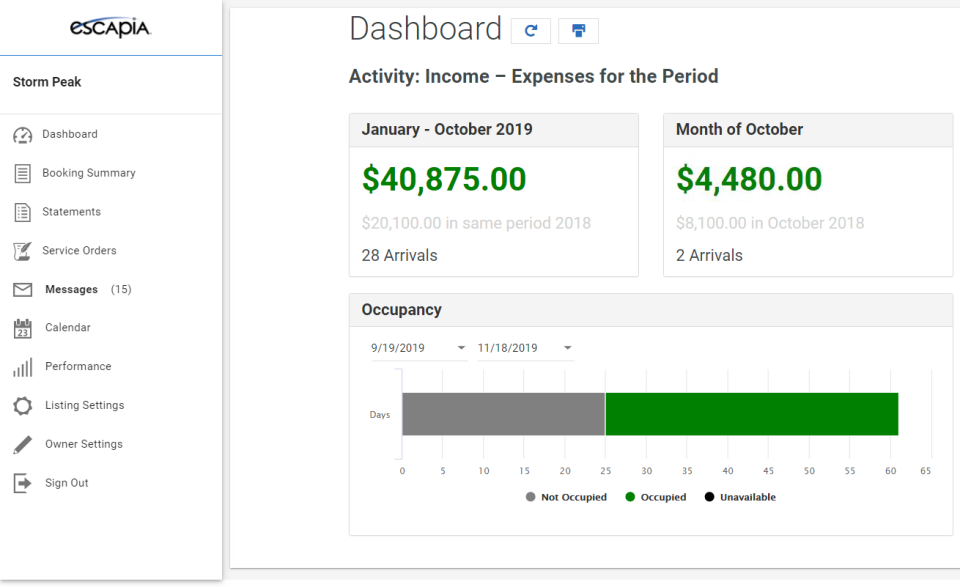Click the Dashboard gauge icon in sidebar
This screenshot has width=960, height=587.
click(x=22, y=135)
